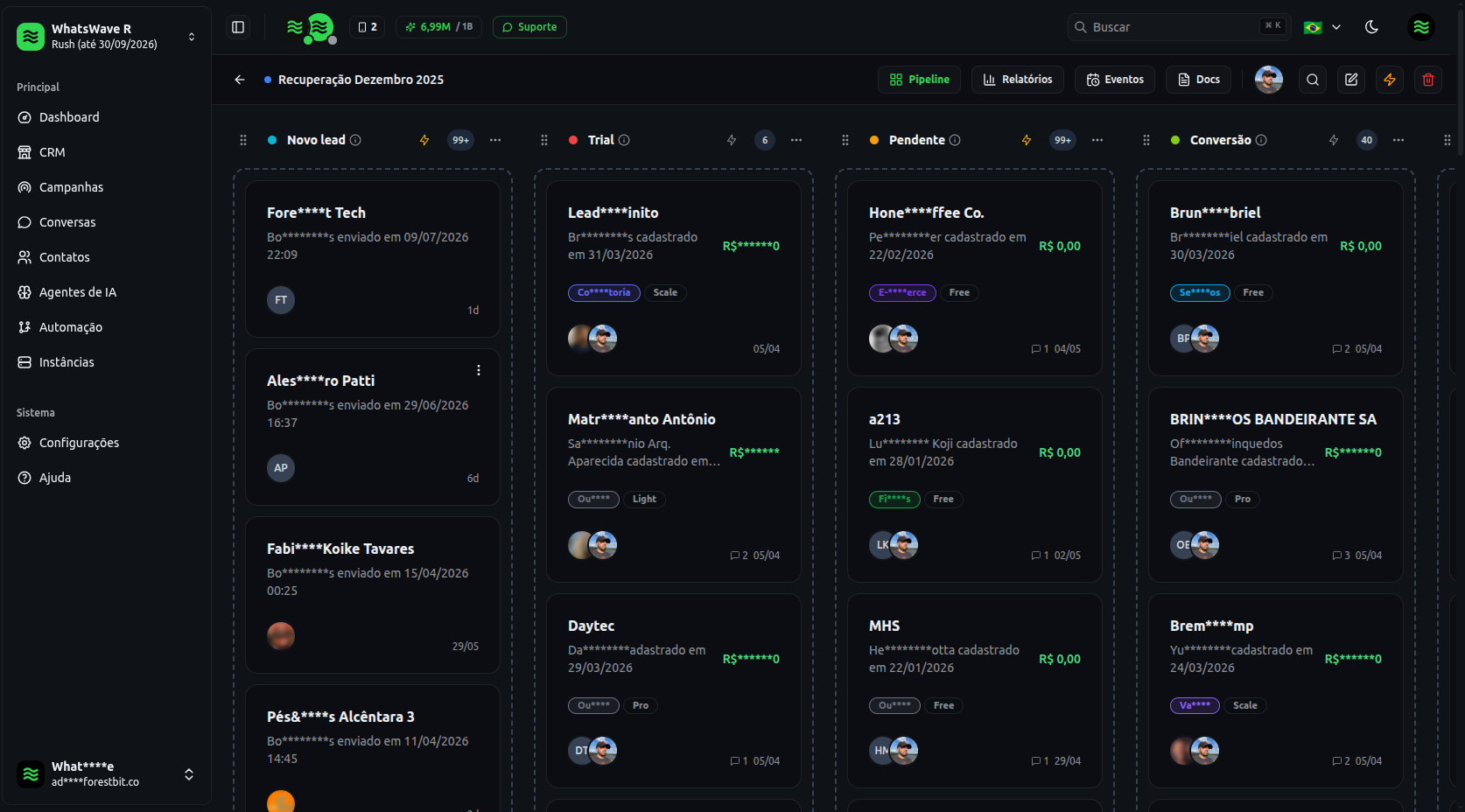Click the credits 6,99M / 1B indicator
Image resolution: width=1465 pixels, height=812 pixels.
coord(439,27)
